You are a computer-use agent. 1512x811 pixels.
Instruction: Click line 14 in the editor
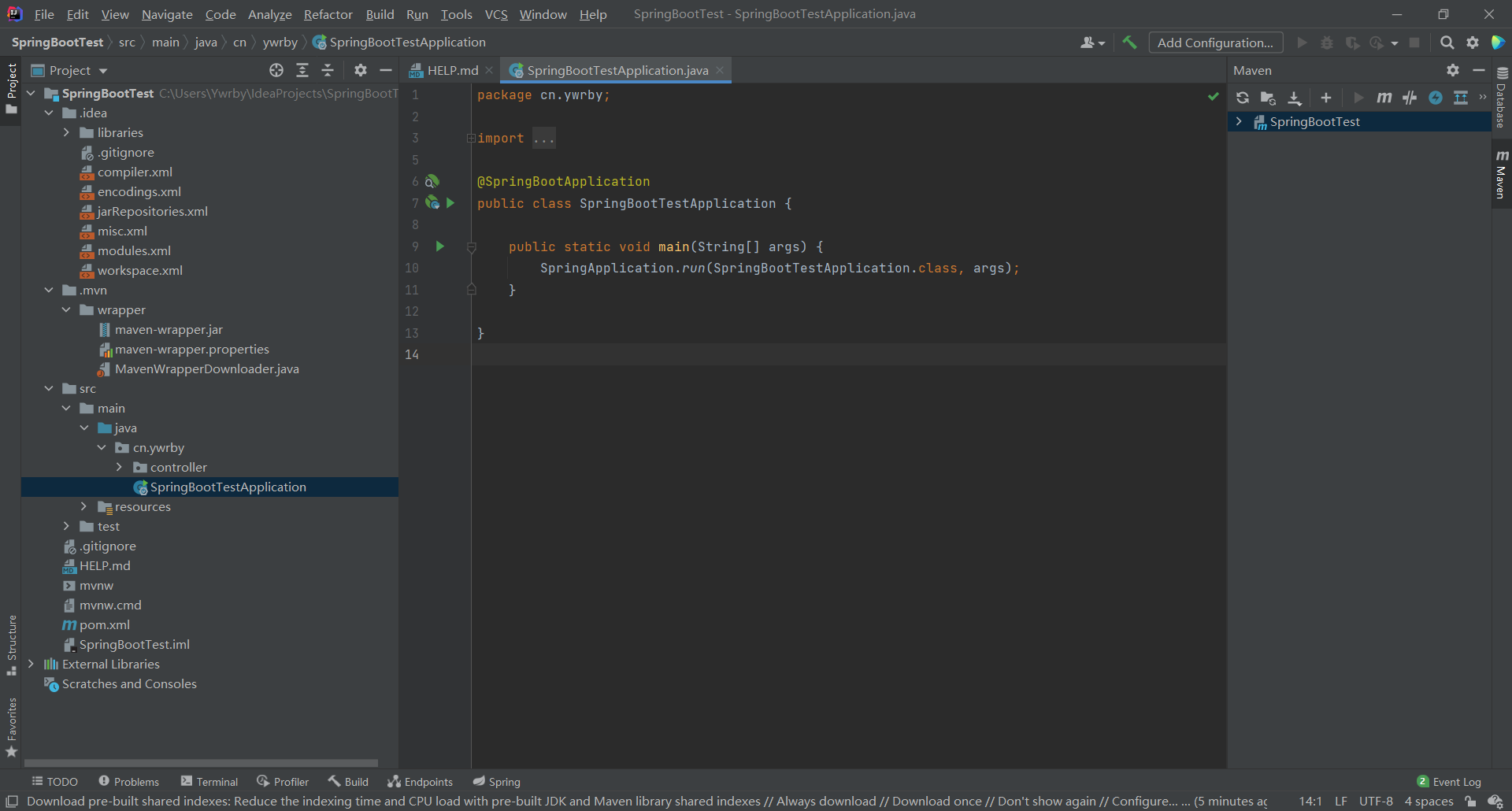pyautogui.click(x=849, y=354)
